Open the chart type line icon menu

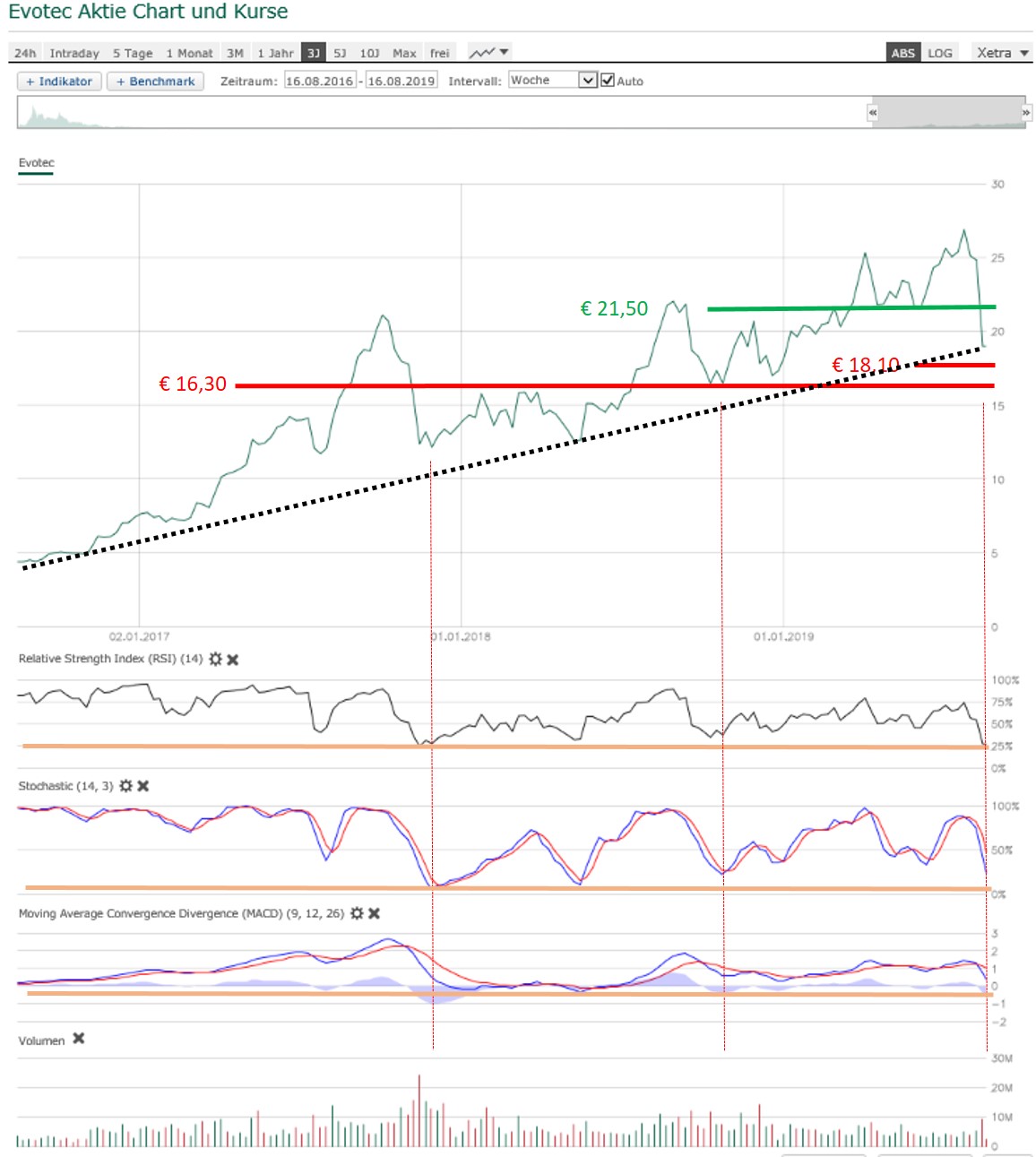click(489, 53)
